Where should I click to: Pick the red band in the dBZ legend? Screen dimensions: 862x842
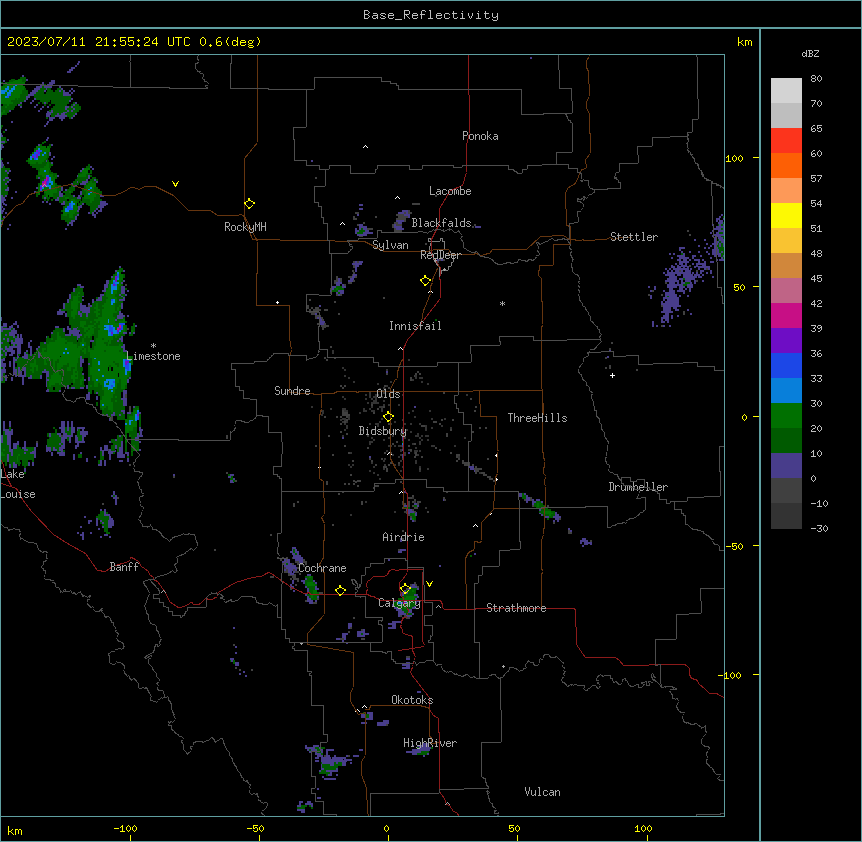[x=786, y=141]
